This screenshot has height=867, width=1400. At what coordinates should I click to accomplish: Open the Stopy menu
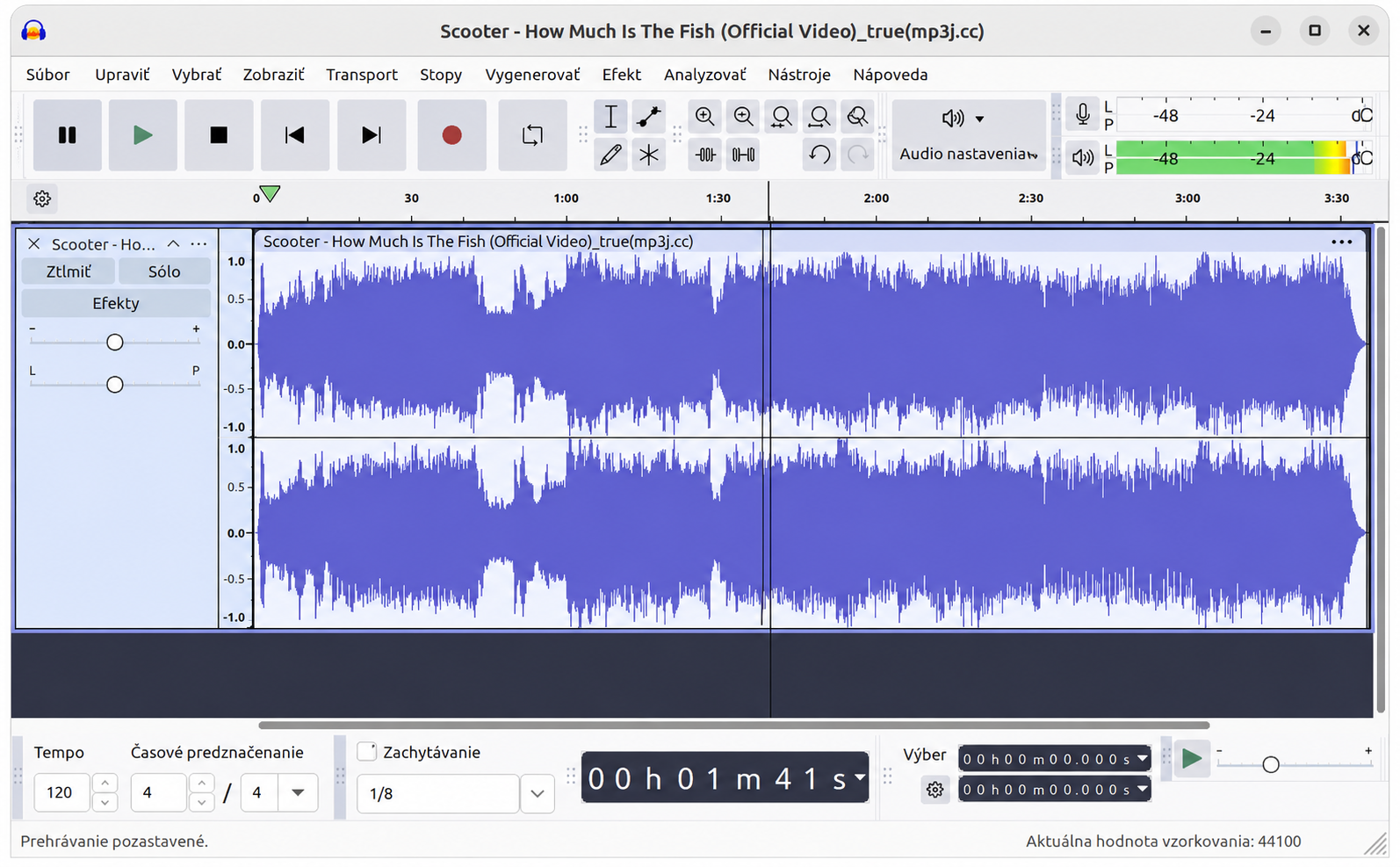point(441,75)
